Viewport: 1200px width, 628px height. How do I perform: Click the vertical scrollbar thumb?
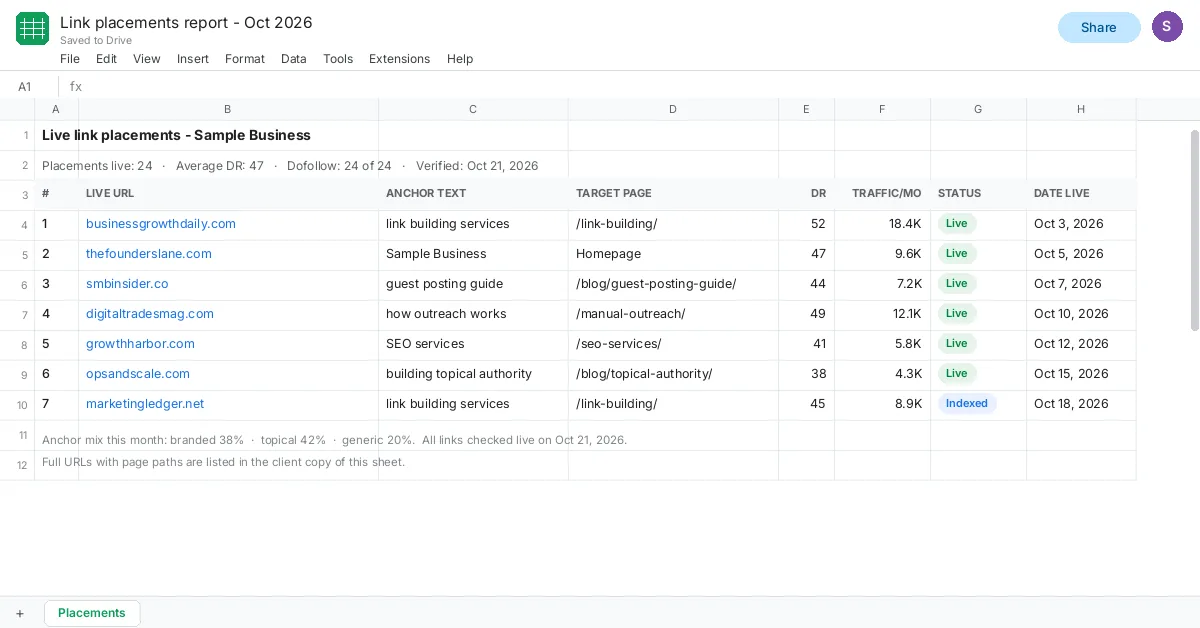(x=1194, y=230)
